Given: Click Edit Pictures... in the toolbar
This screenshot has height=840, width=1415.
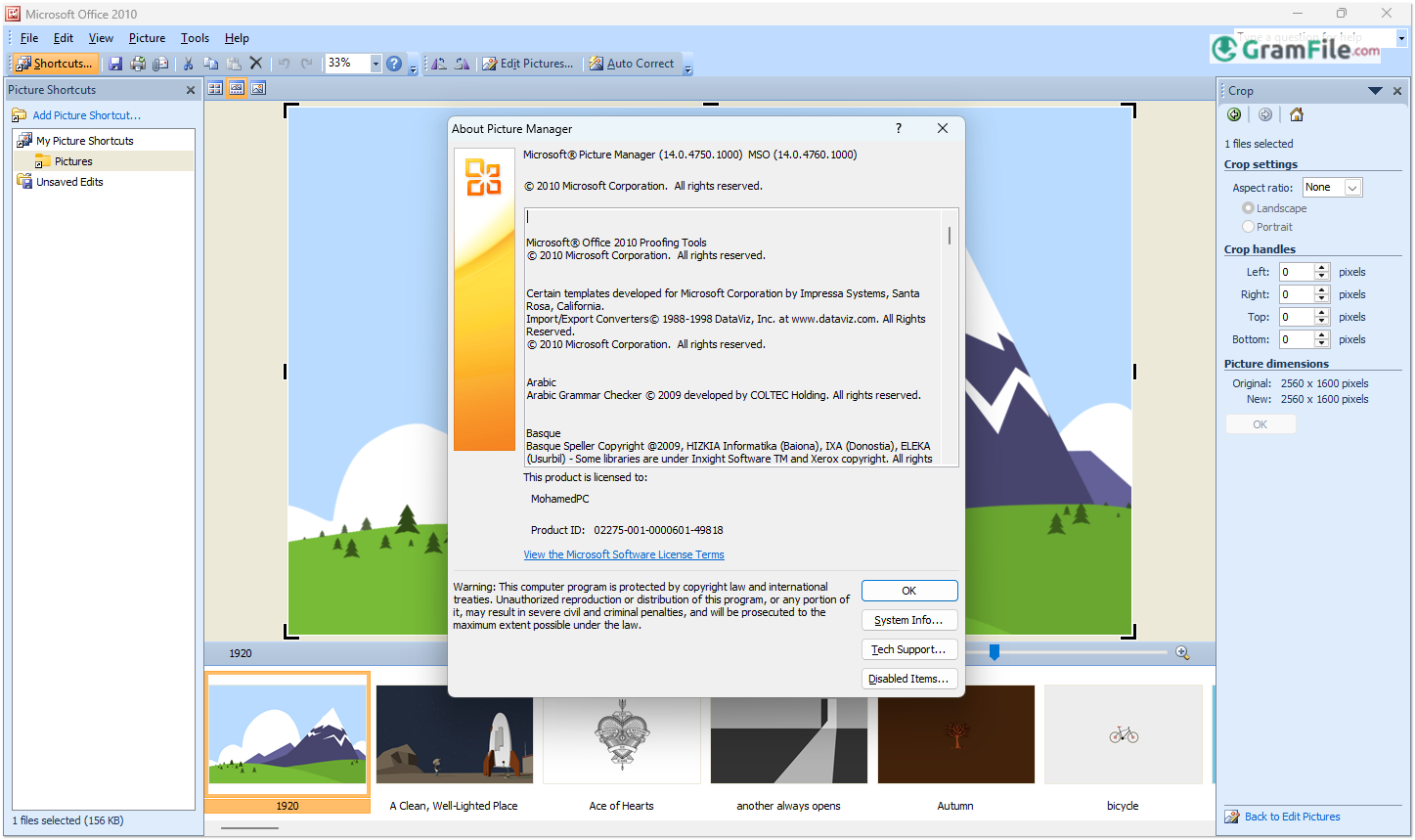Looking at the screenshot, I should click(528, 64).
